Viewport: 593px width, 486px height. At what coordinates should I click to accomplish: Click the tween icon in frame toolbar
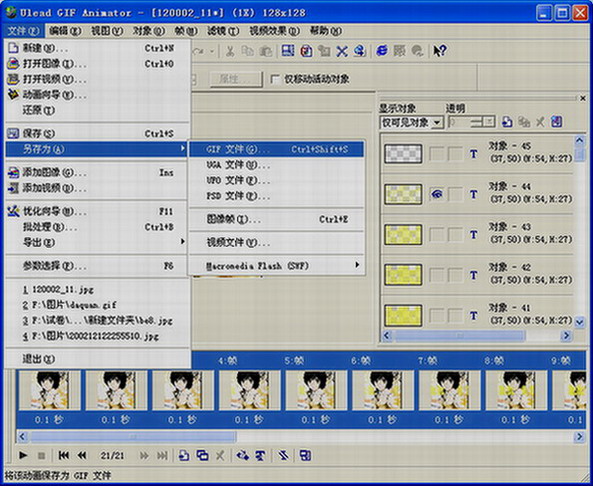tap(242, 455)
